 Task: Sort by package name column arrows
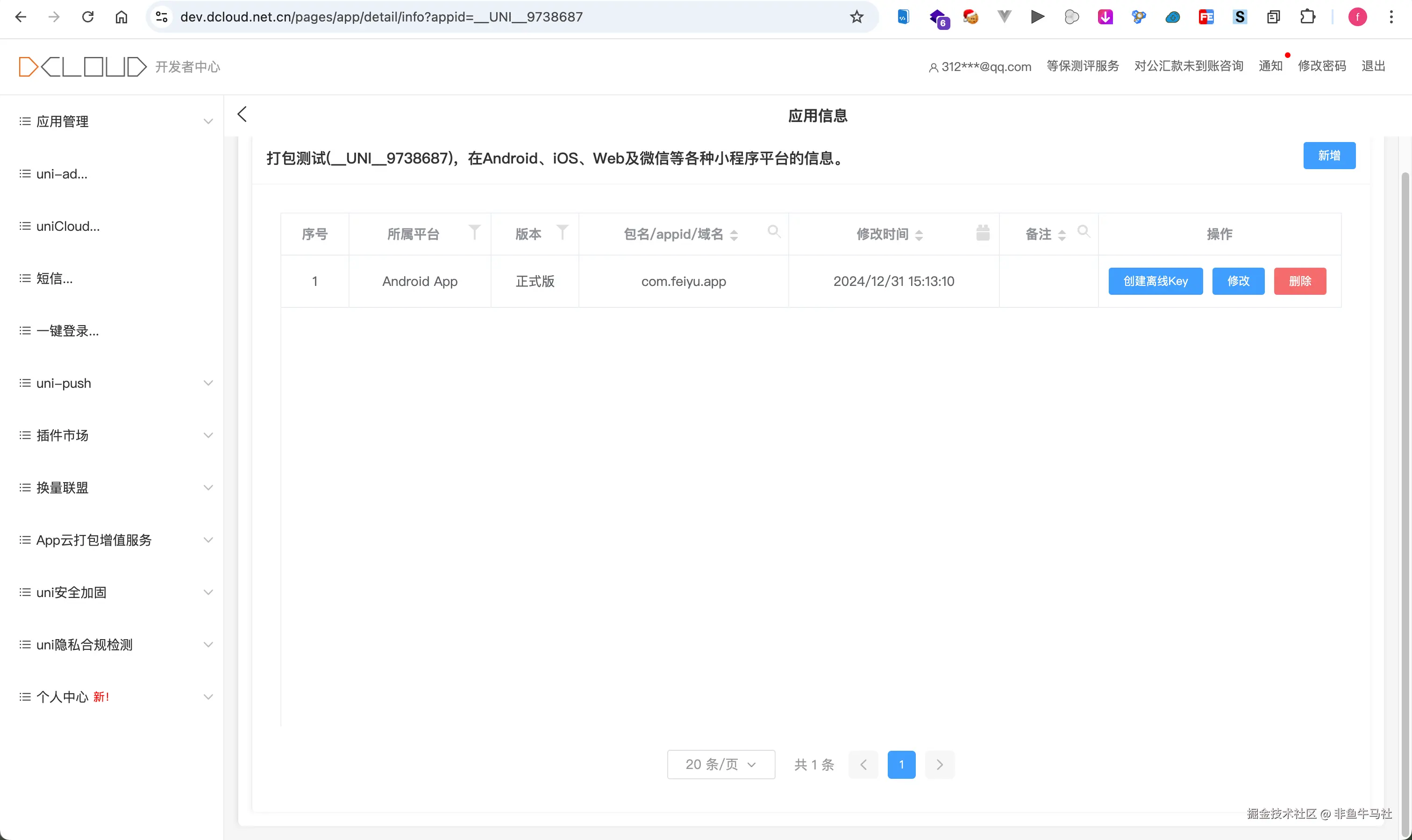click(x=734, y=235)
